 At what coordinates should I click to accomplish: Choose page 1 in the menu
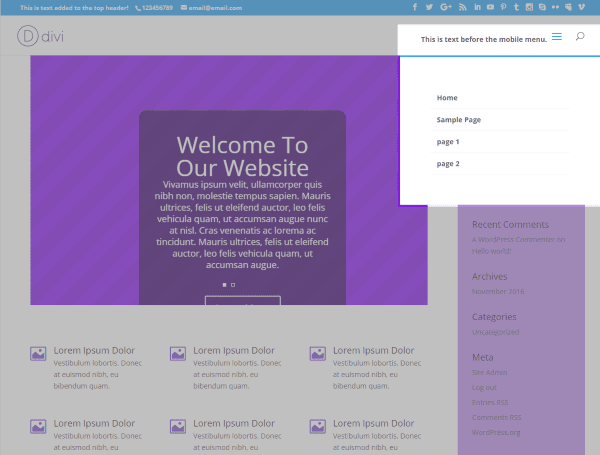tap(448, 142)
